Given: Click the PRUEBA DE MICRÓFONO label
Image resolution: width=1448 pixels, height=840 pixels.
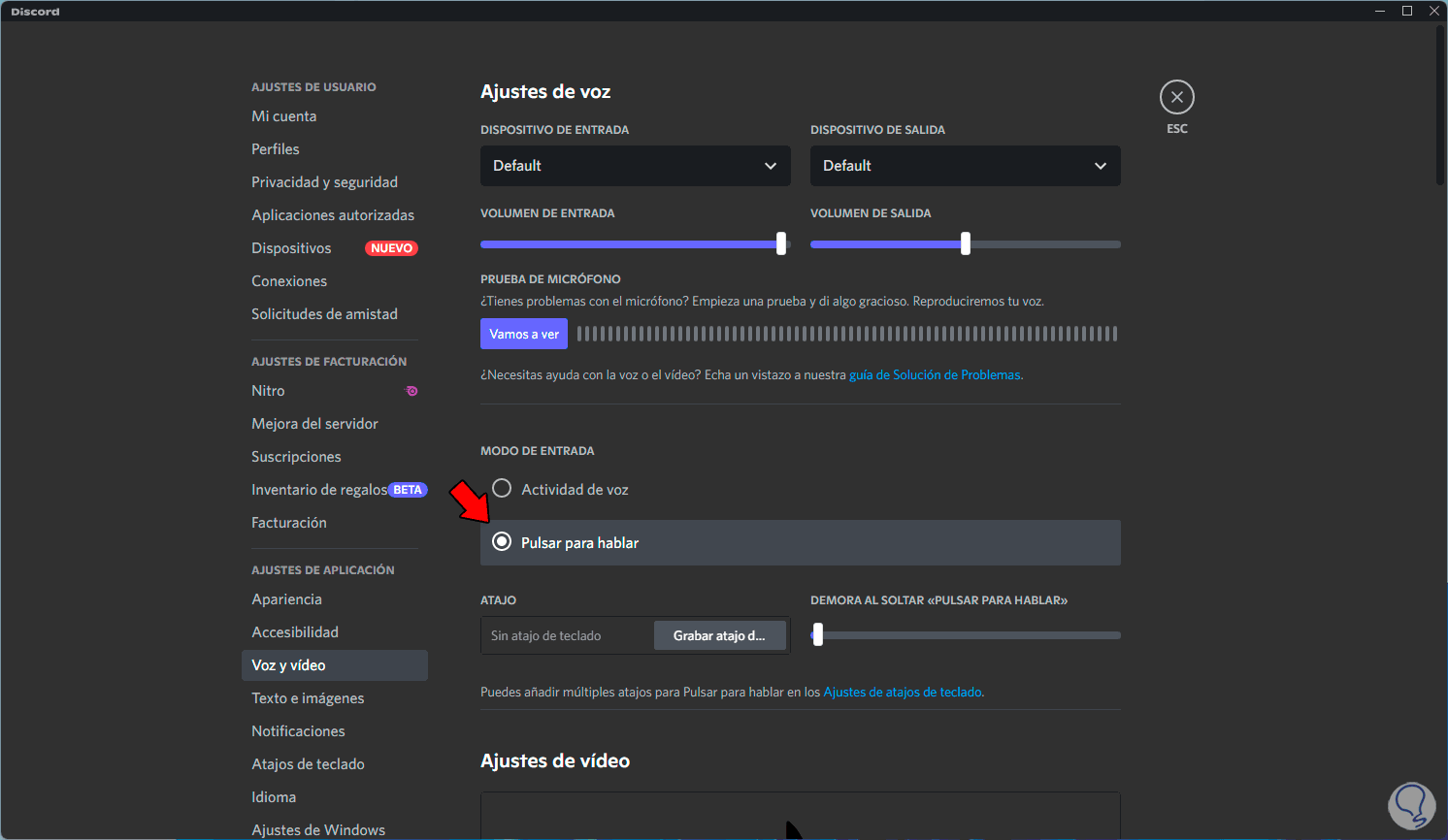Looking at the screenshot, I should point(550,279).
